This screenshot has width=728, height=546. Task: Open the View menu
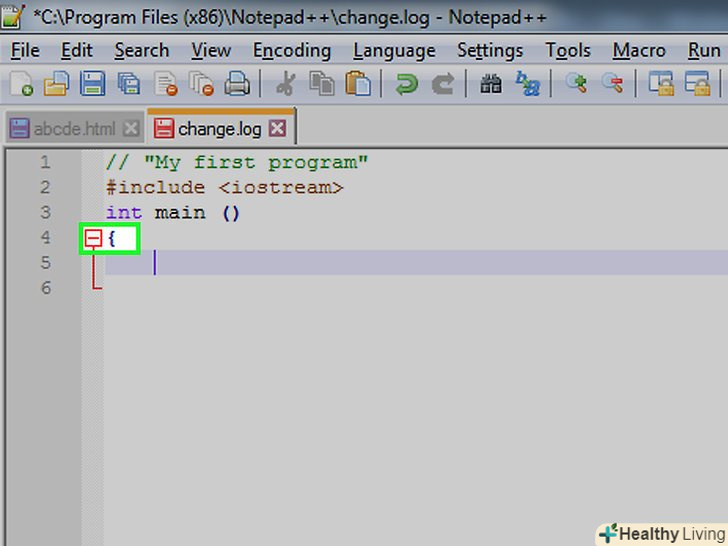tap(211, 50)
